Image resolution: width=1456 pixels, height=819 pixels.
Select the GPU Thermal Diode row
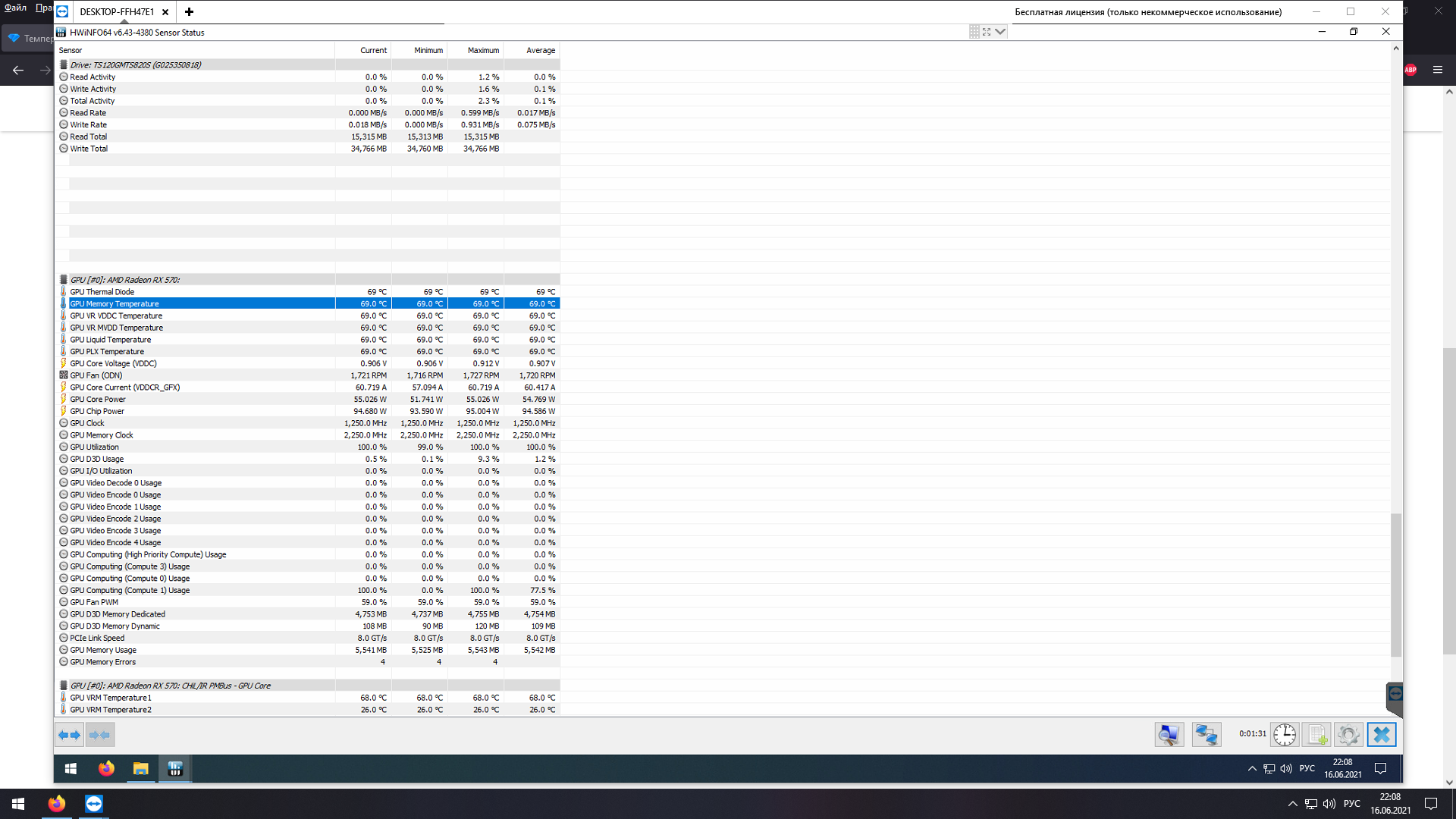pyautogui.click(x=309, y=292)
